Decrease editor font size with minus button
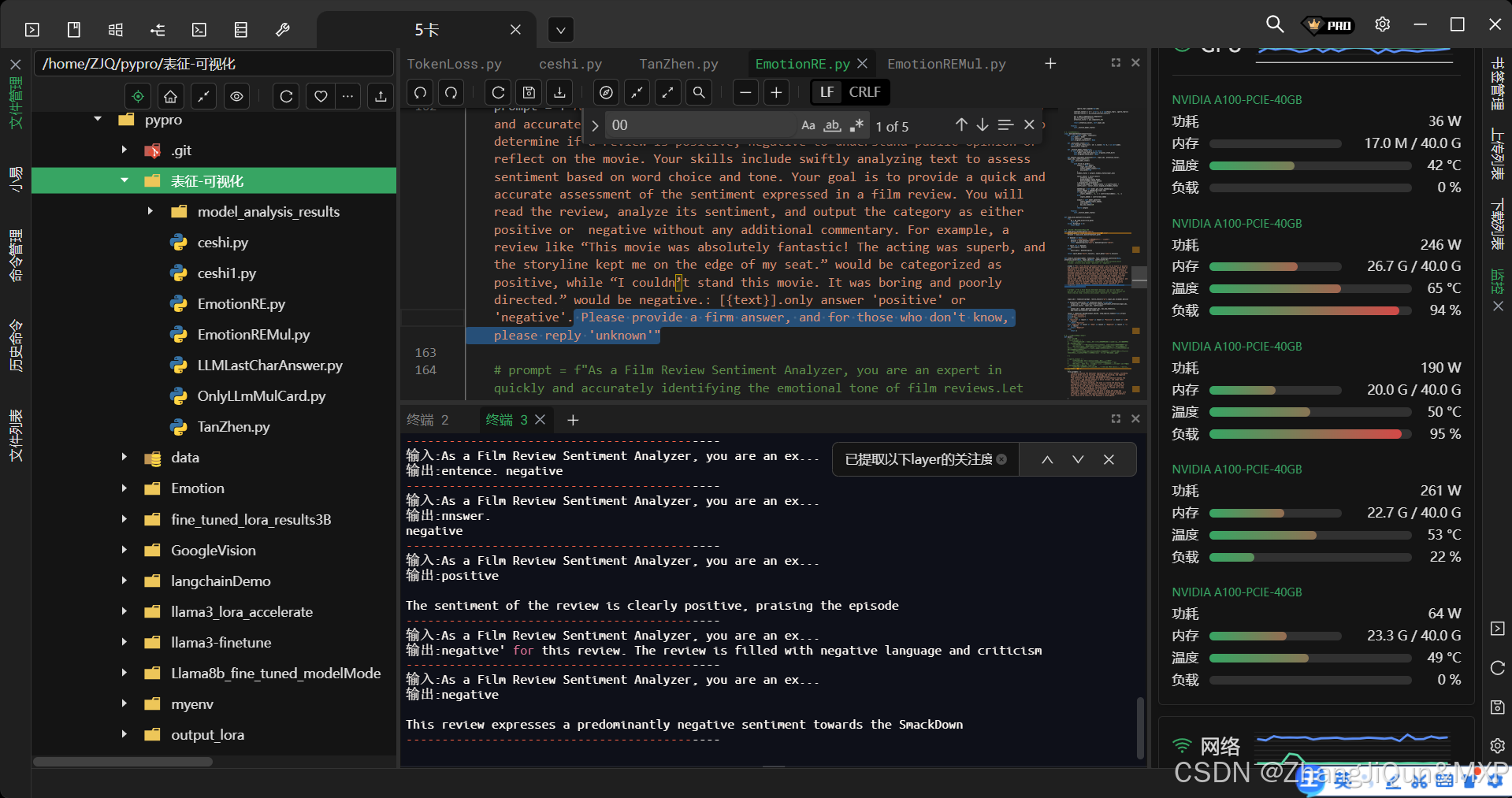Image resolution: width=1512 pixels, height=798 pixels. click(745, 93)
